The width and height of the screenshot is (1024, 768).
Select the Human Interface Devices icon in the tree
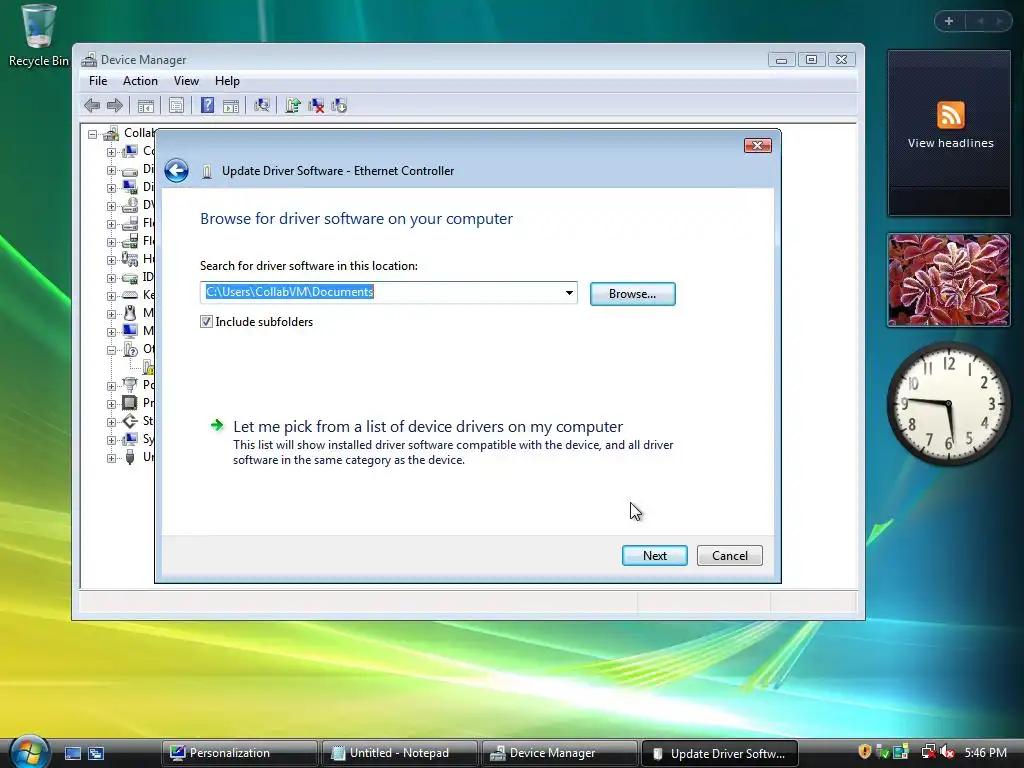(x=130, y=259)
